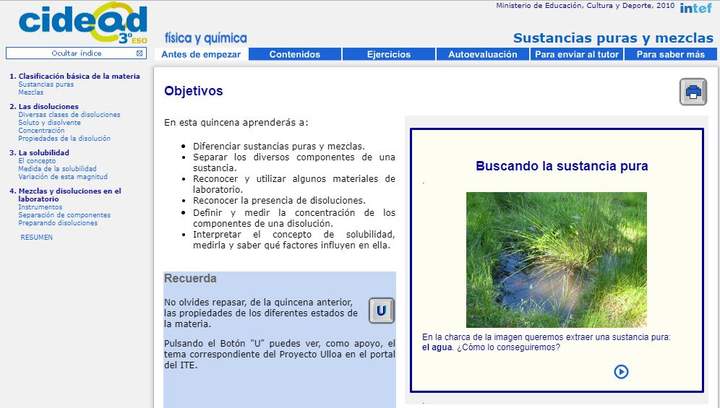
Task: Click 'Ministerio de Educación, Cultura y Deporte, 2010'
Action: (585, 6)
